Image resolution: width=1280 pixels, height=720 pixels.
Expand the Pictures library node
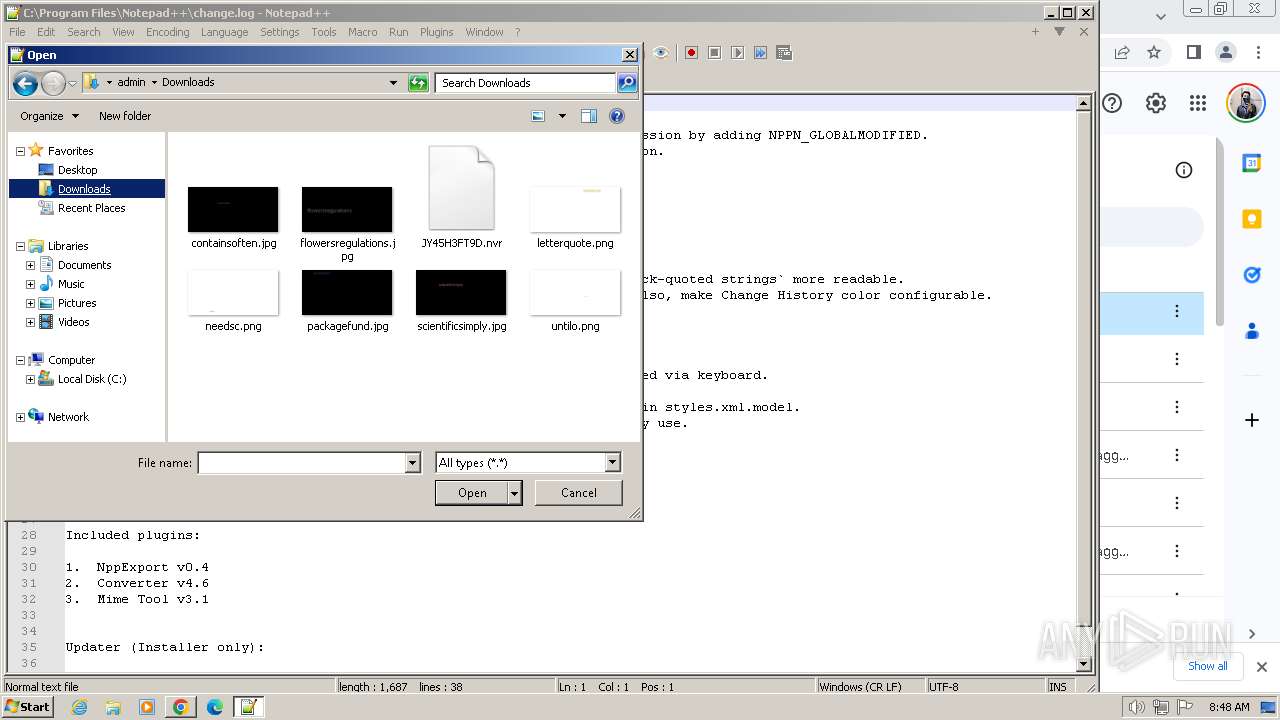click(30, 303)
